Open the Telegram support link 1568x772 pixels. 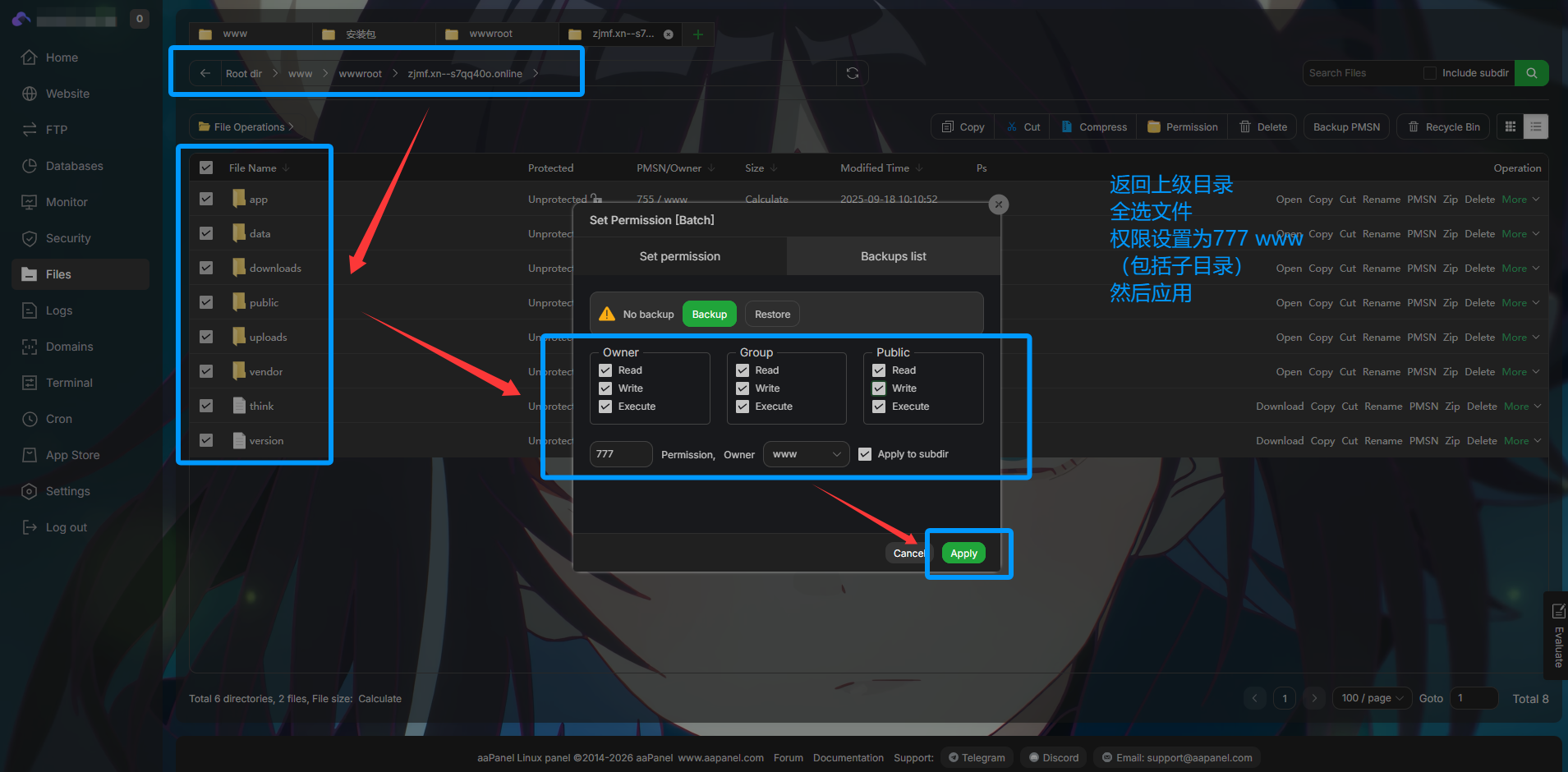tap(977, 757)
